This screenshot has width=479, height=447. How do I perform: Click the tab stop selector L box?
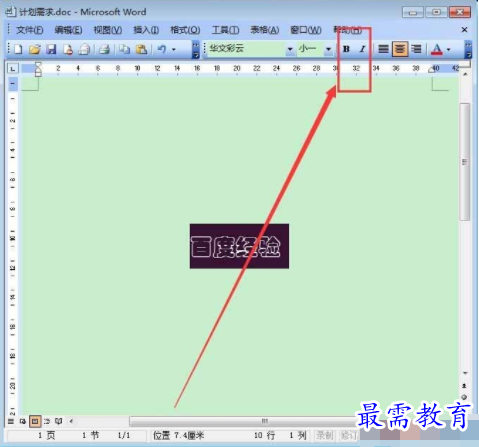coord(13,69)
